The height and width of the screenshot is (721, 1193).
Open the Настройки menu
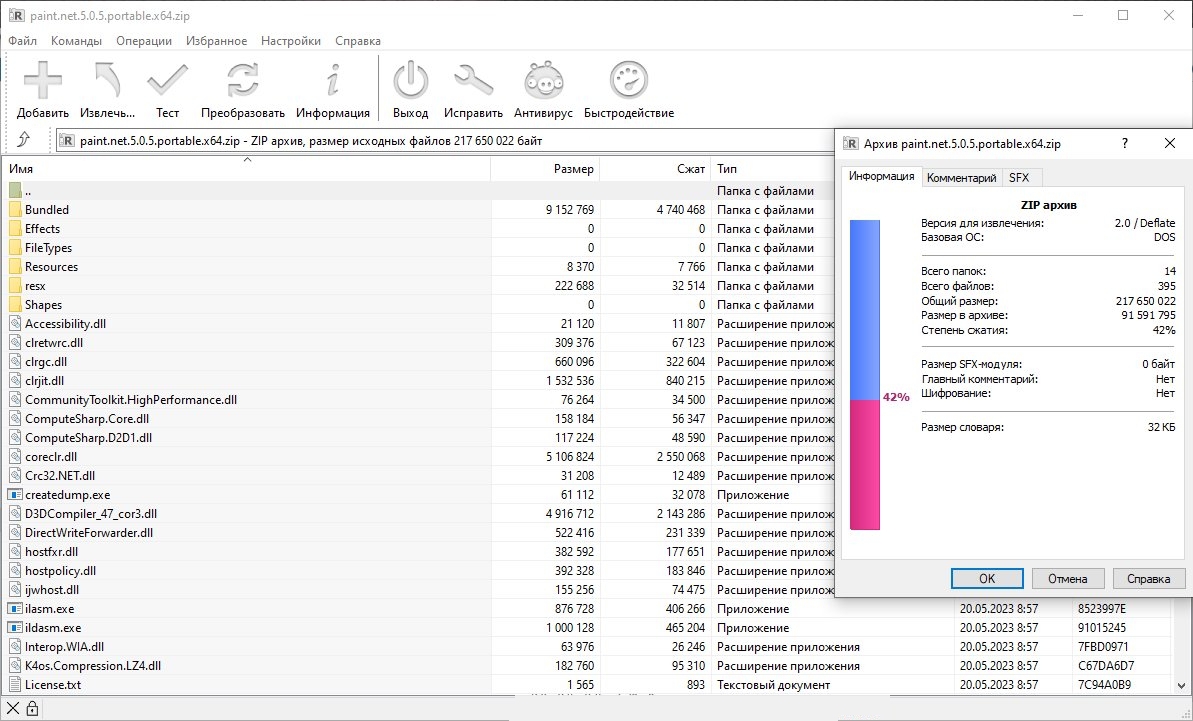pyautogui.click(x=291, y=41)
